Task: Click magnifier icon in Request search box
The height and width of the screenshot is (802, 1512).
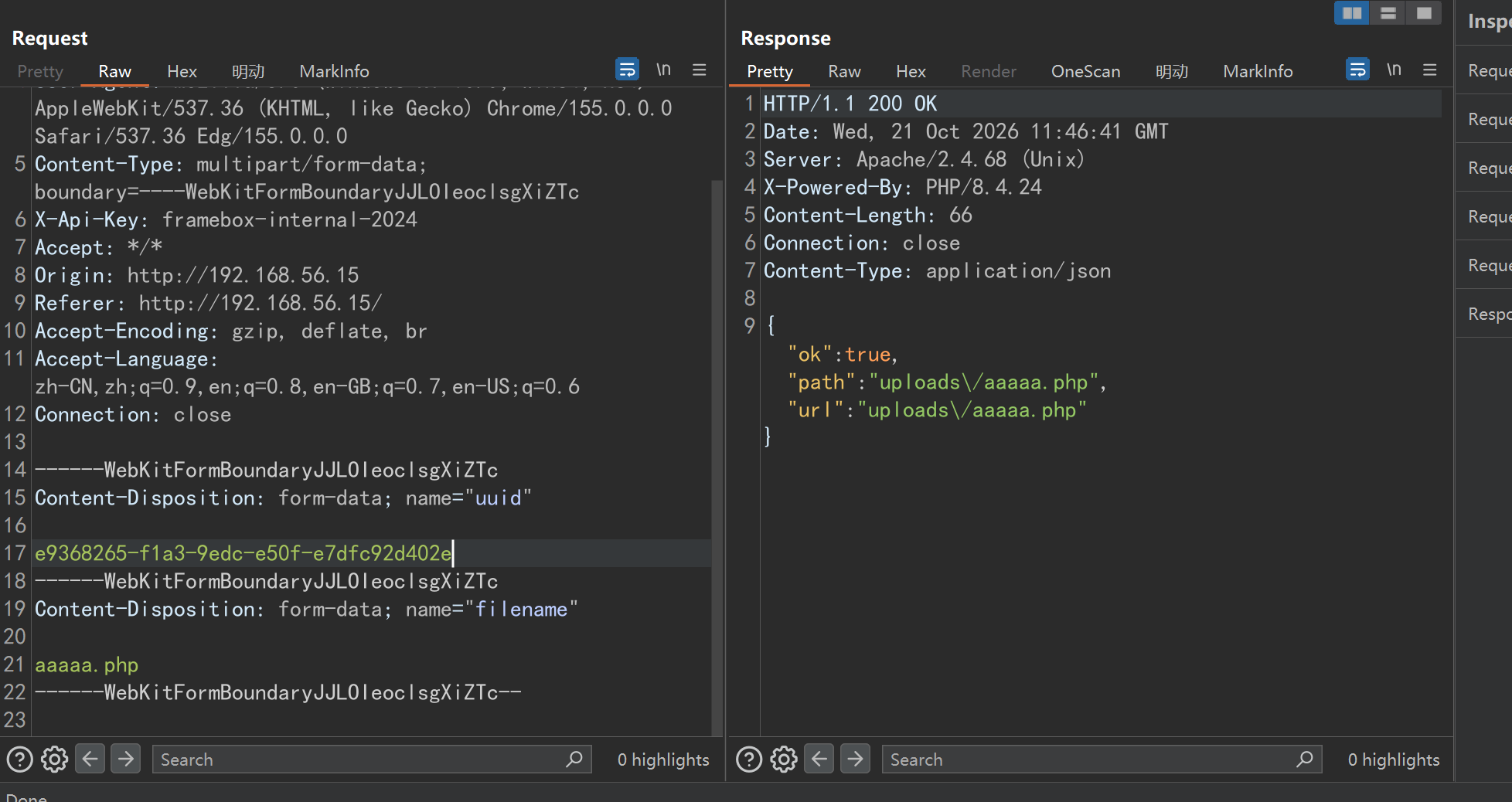Action: point(574,759)
